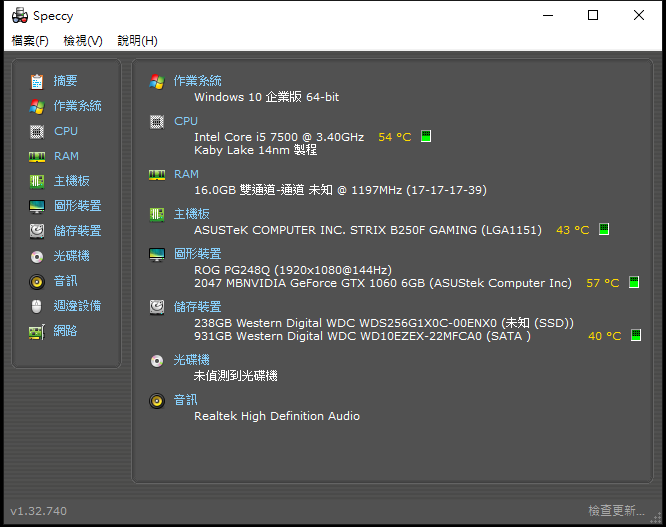Open the 說明(H) menu
Image resolution: width=666 pixels, height=527 pixels.
[x=137, y=41]
